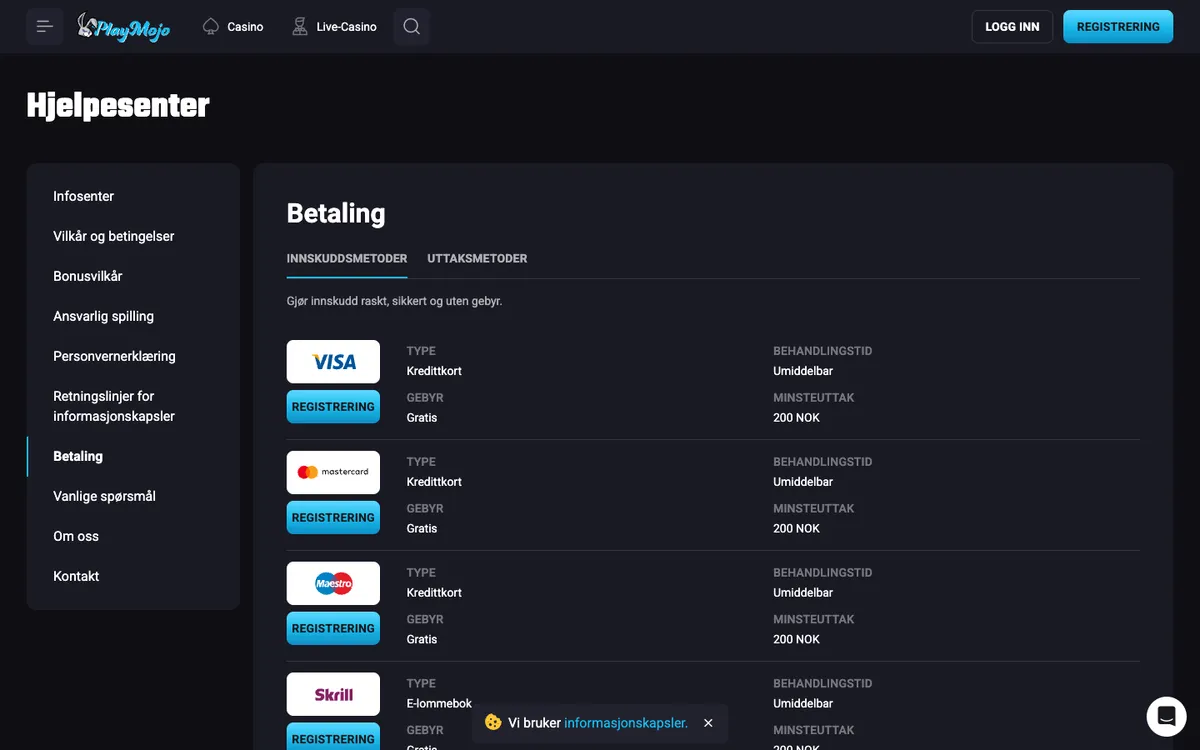The image size is (1200, 750).
Task: Click Mastercard's Umiddelbar processing time
Action: click(803, 482)
